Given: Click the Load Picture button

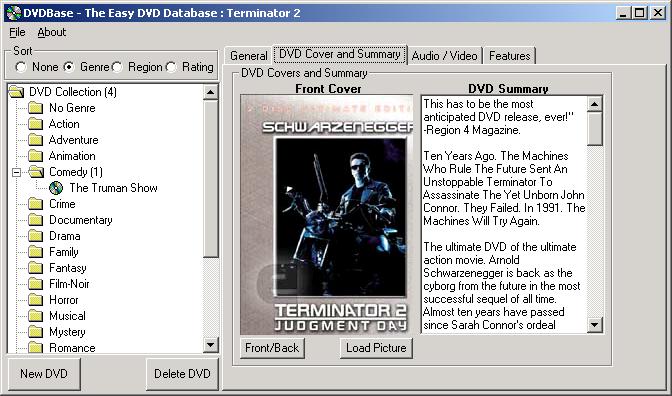Looking at the screenshot, I should (376, 348).
